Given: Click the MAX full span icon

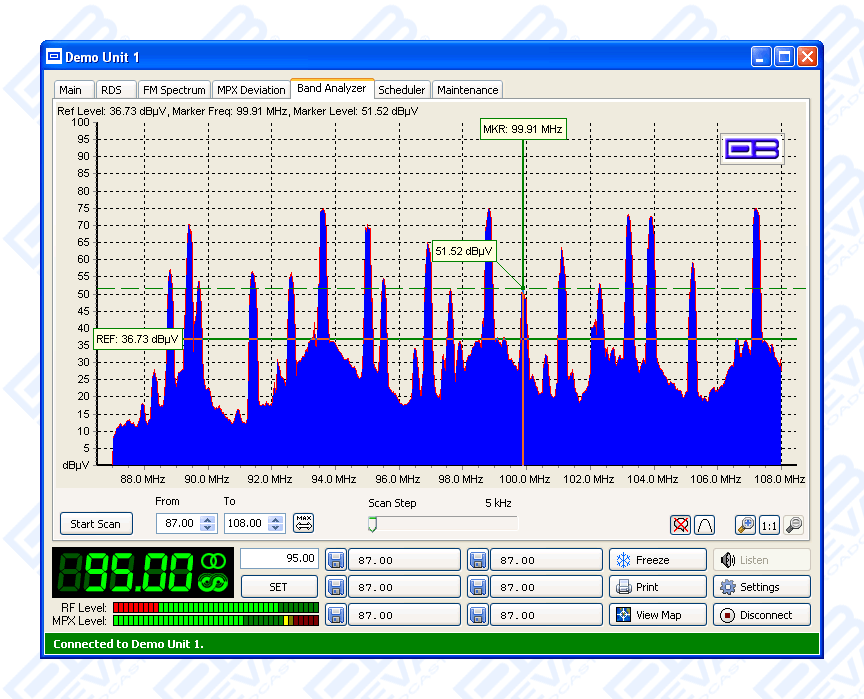Looking at the screenshot, I should (x=304, y=523).
